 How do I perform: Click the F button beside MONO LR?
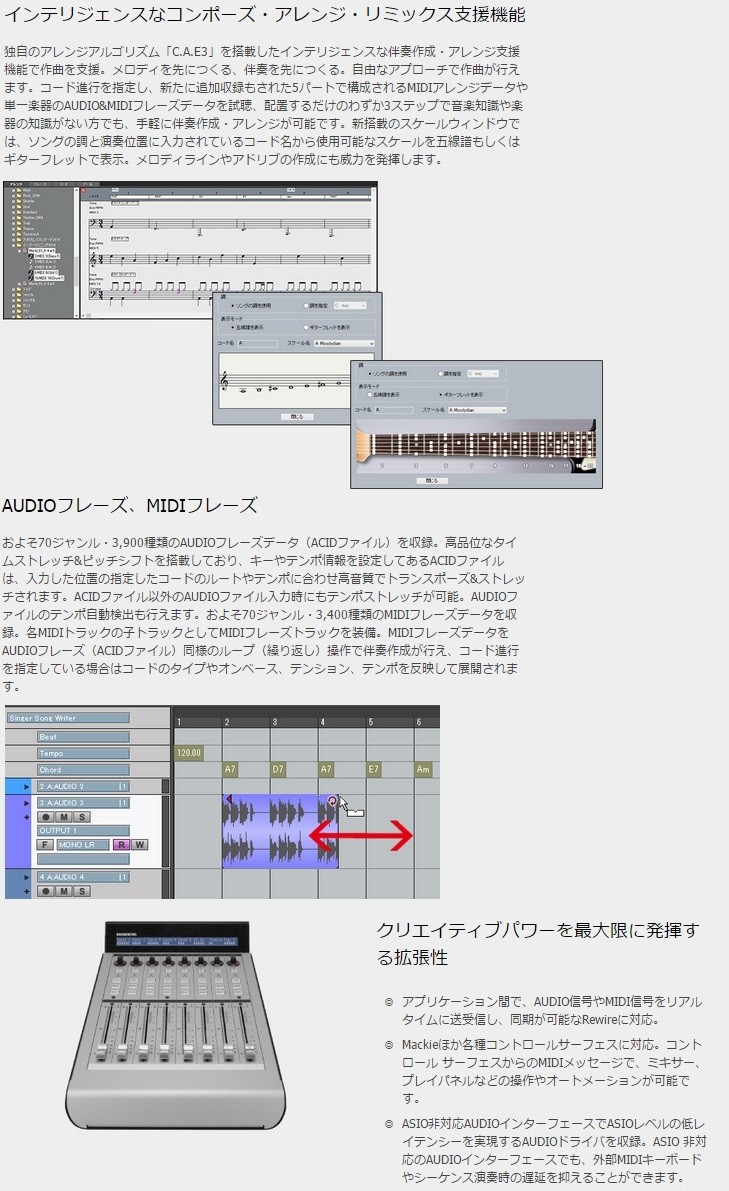point(45,845)
